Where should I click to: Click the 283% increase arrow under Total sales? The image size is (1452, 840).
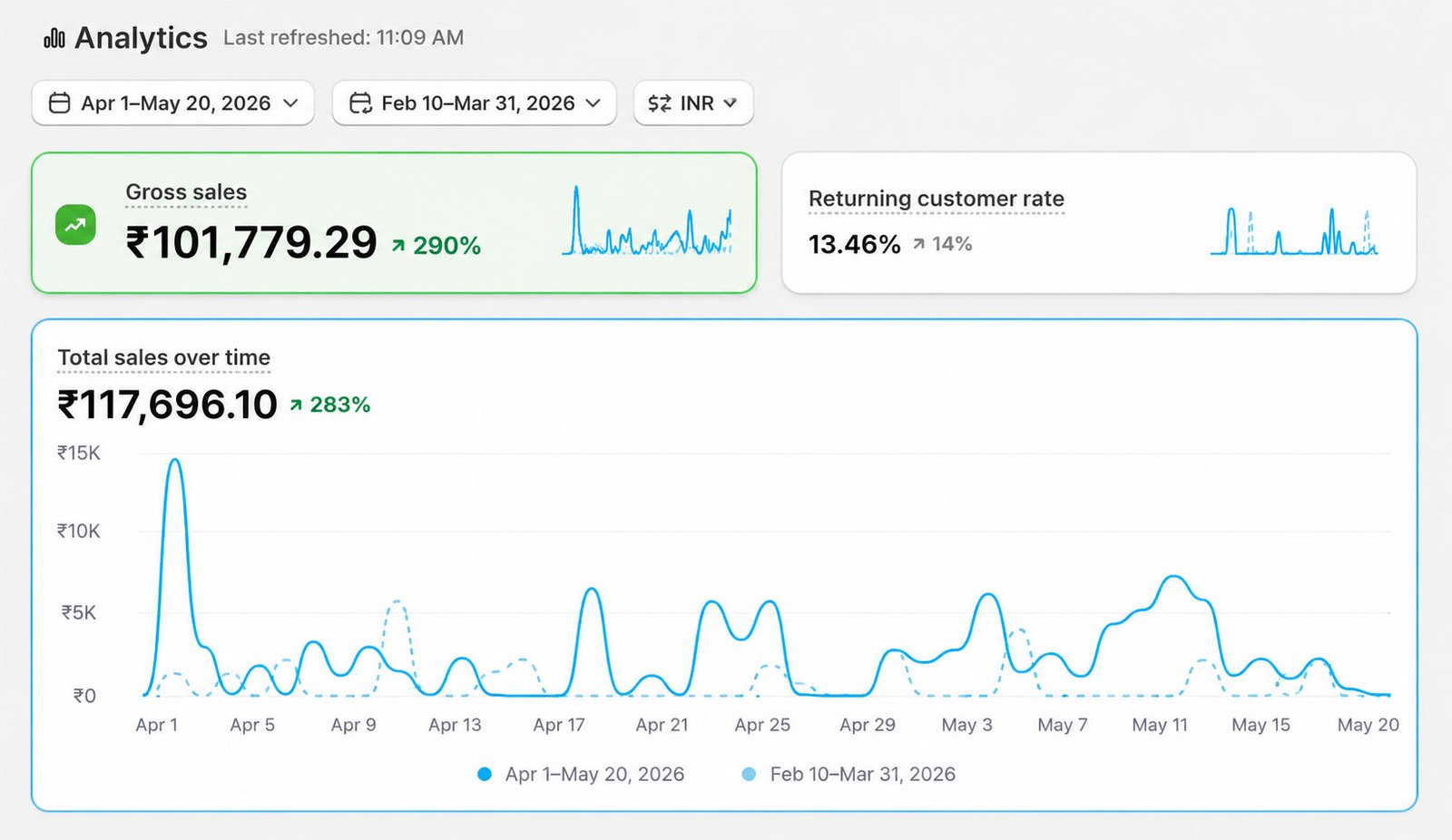point(296,405)
